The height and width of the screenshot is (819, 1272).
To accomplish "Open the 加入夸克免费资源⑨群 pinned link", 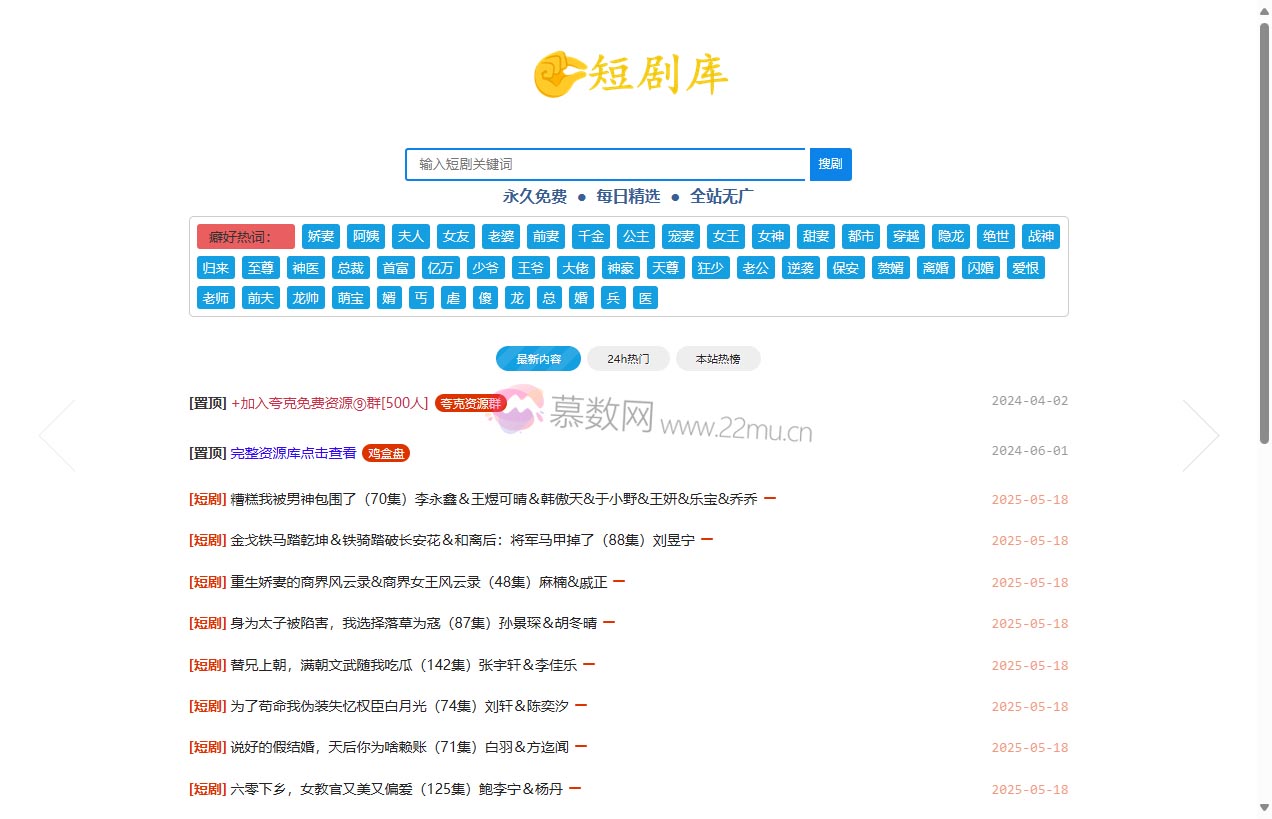I will [x=329, y=403].
